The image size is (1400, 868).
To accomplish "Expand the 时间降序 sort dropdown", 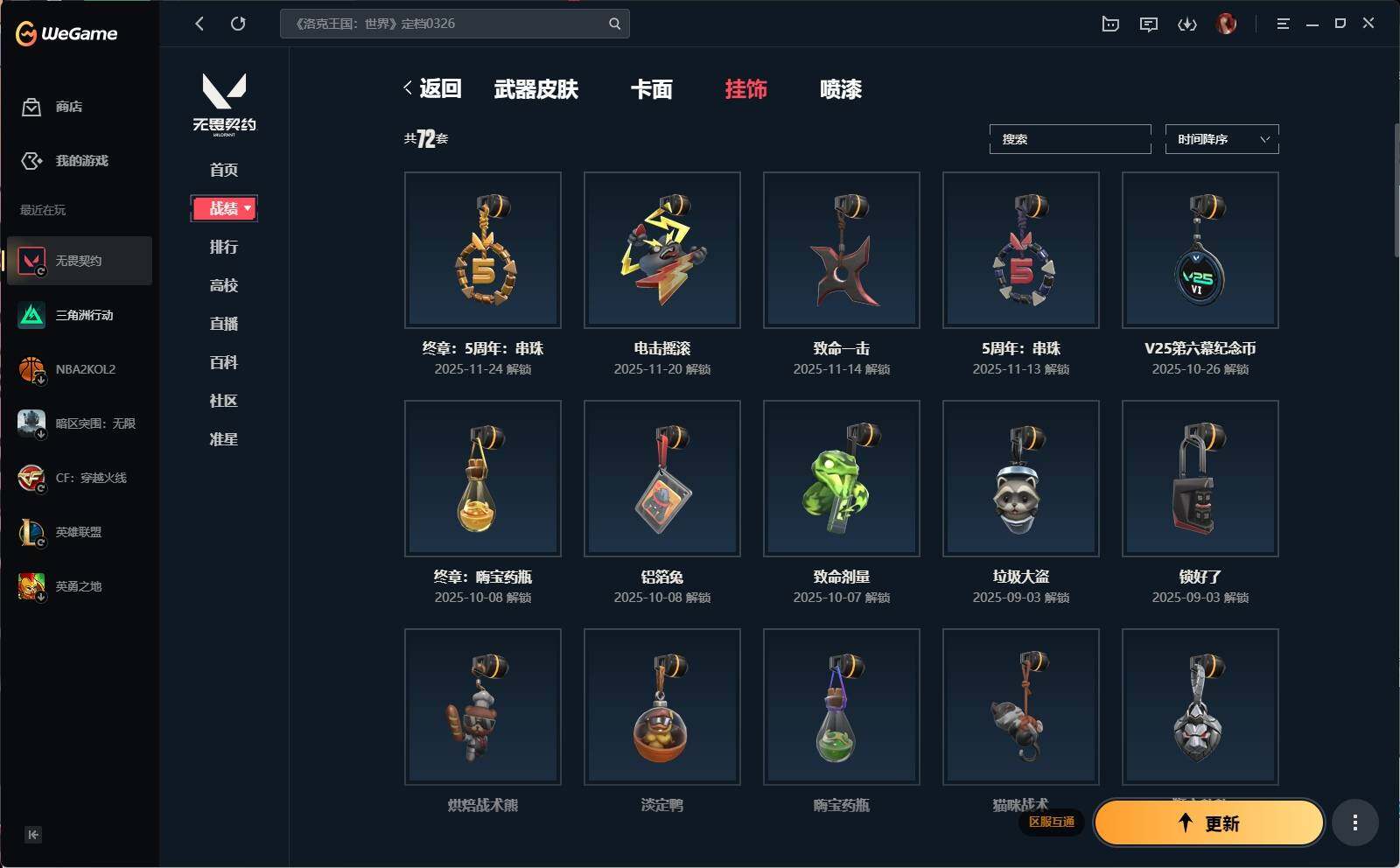I will [x=1221, y=139].
